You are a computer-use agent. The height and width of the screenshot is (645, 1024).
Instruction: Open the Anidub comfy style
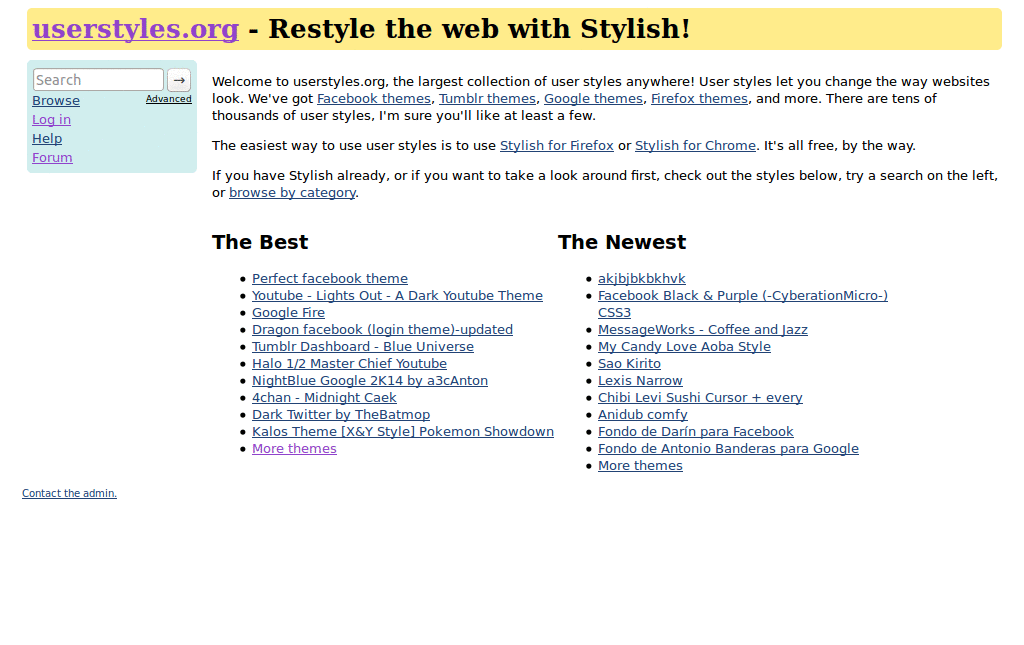point(643,415)
